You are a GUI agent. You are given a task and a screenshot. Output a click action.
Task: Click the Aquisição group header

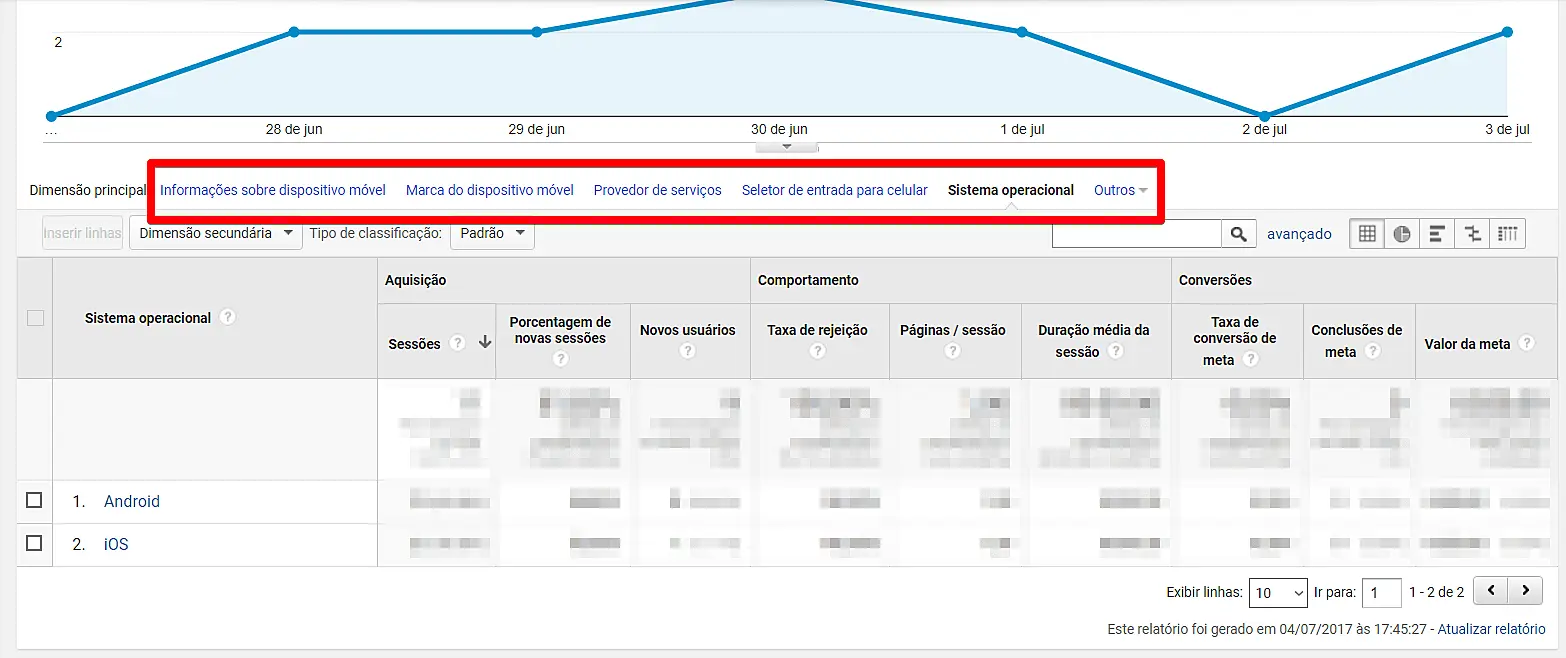coord(415,280)
